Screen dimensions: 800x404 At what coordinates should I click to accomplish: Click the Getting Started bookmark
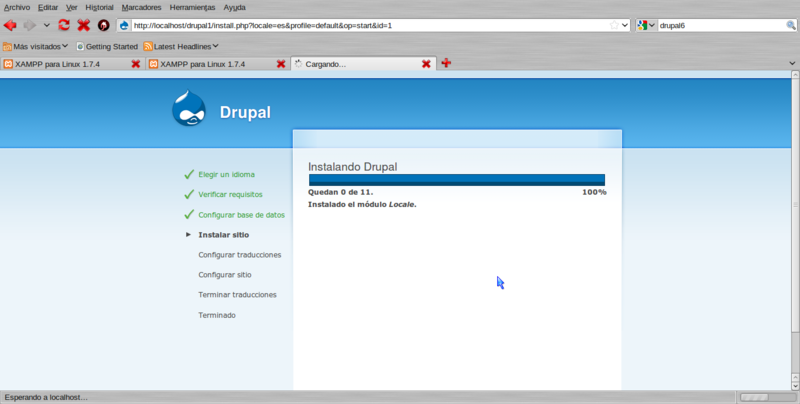[x=106, y=46]
